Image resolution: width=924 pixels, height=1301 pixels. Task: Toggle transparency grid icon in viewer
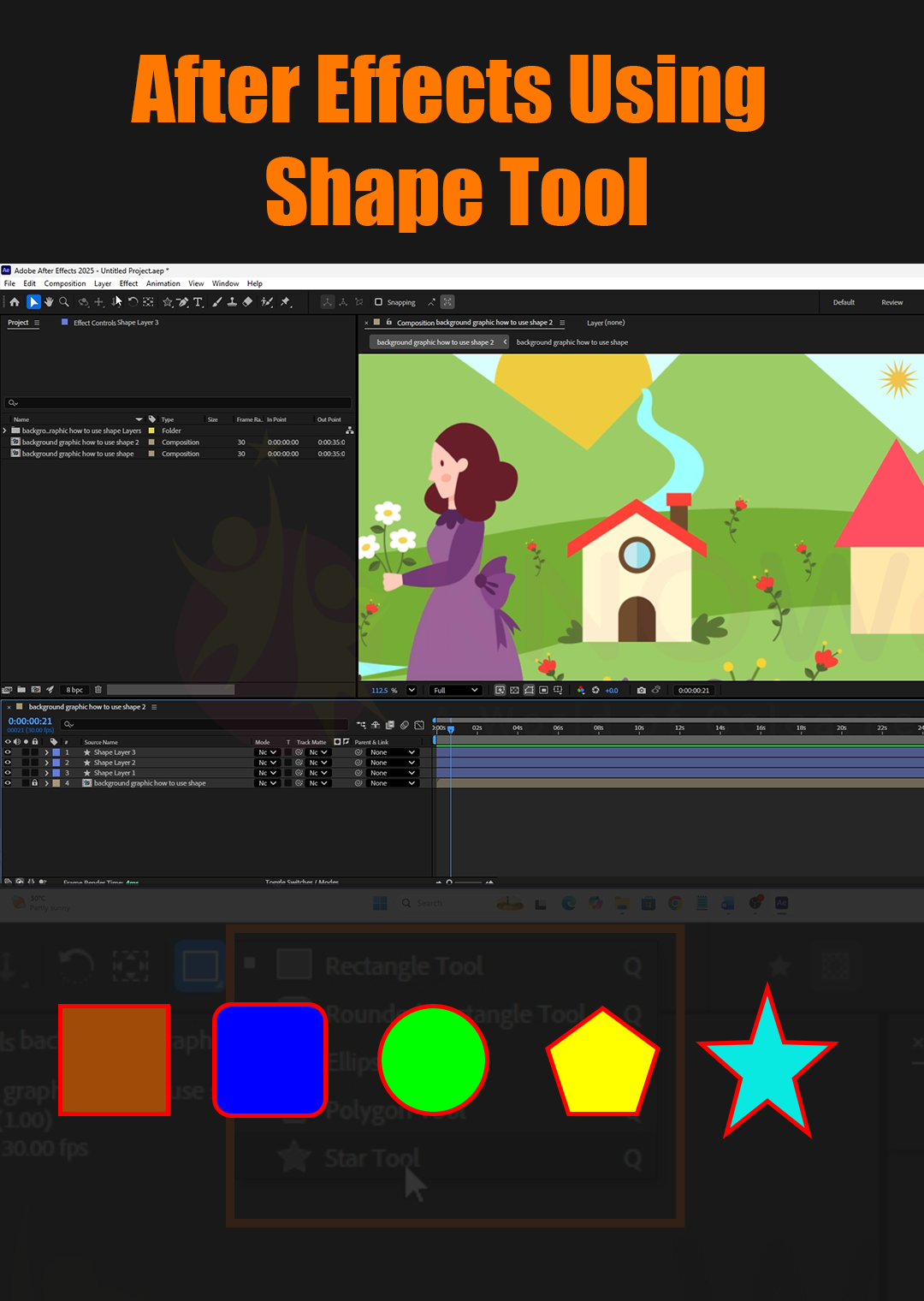coord(514,690)
